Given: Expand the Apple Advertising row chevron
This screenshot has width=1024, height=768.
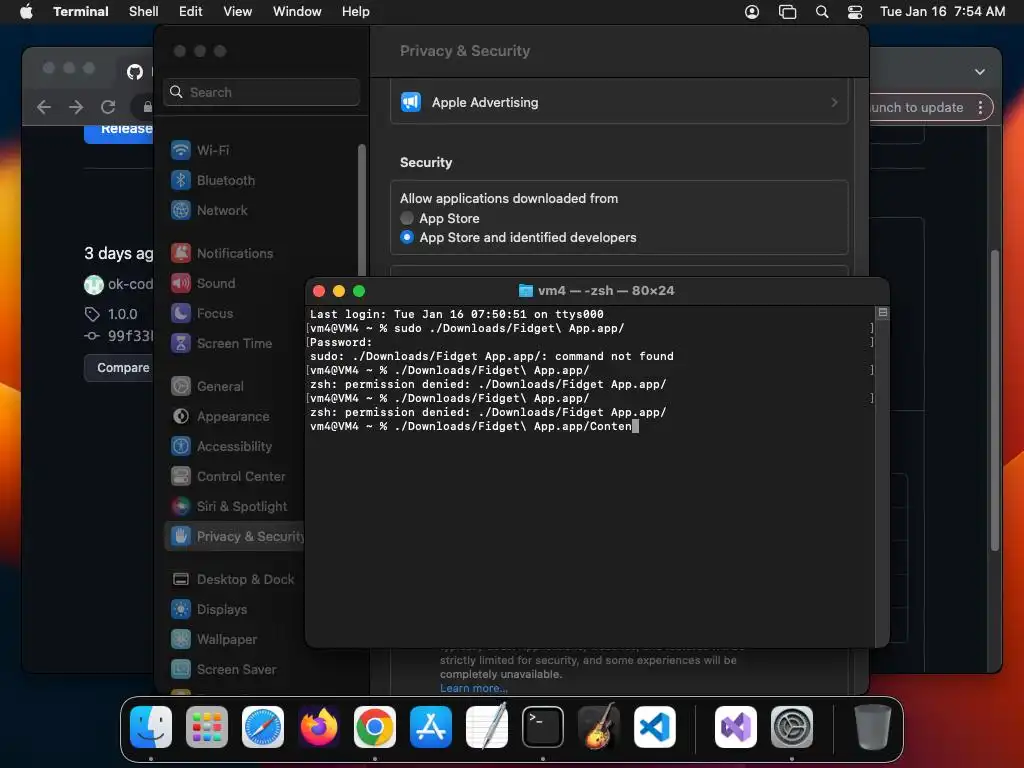Looking at the screenshot, I should point(834,103).
